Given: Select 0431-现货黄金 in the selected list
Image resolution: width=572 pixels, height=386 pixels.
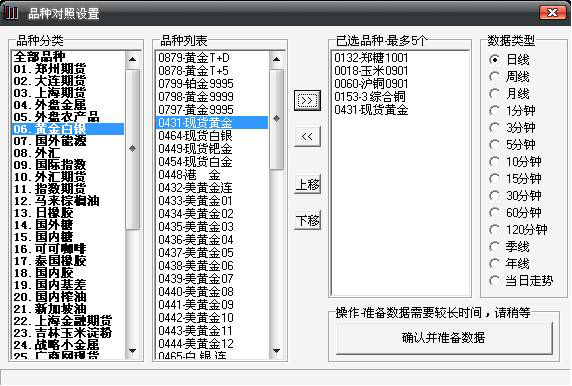Looking at the screenshot, I should [x=400, y=110].
